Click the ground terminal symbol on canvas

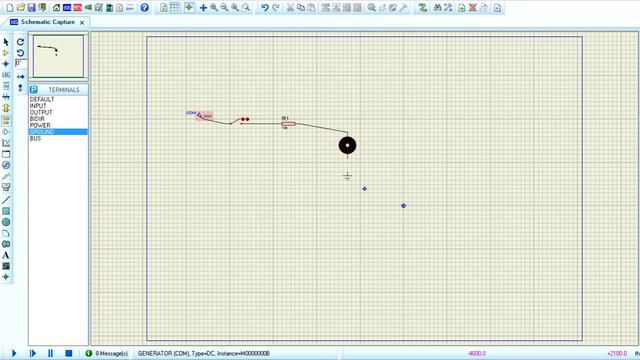pyautogui.click(x=347, y=176)
